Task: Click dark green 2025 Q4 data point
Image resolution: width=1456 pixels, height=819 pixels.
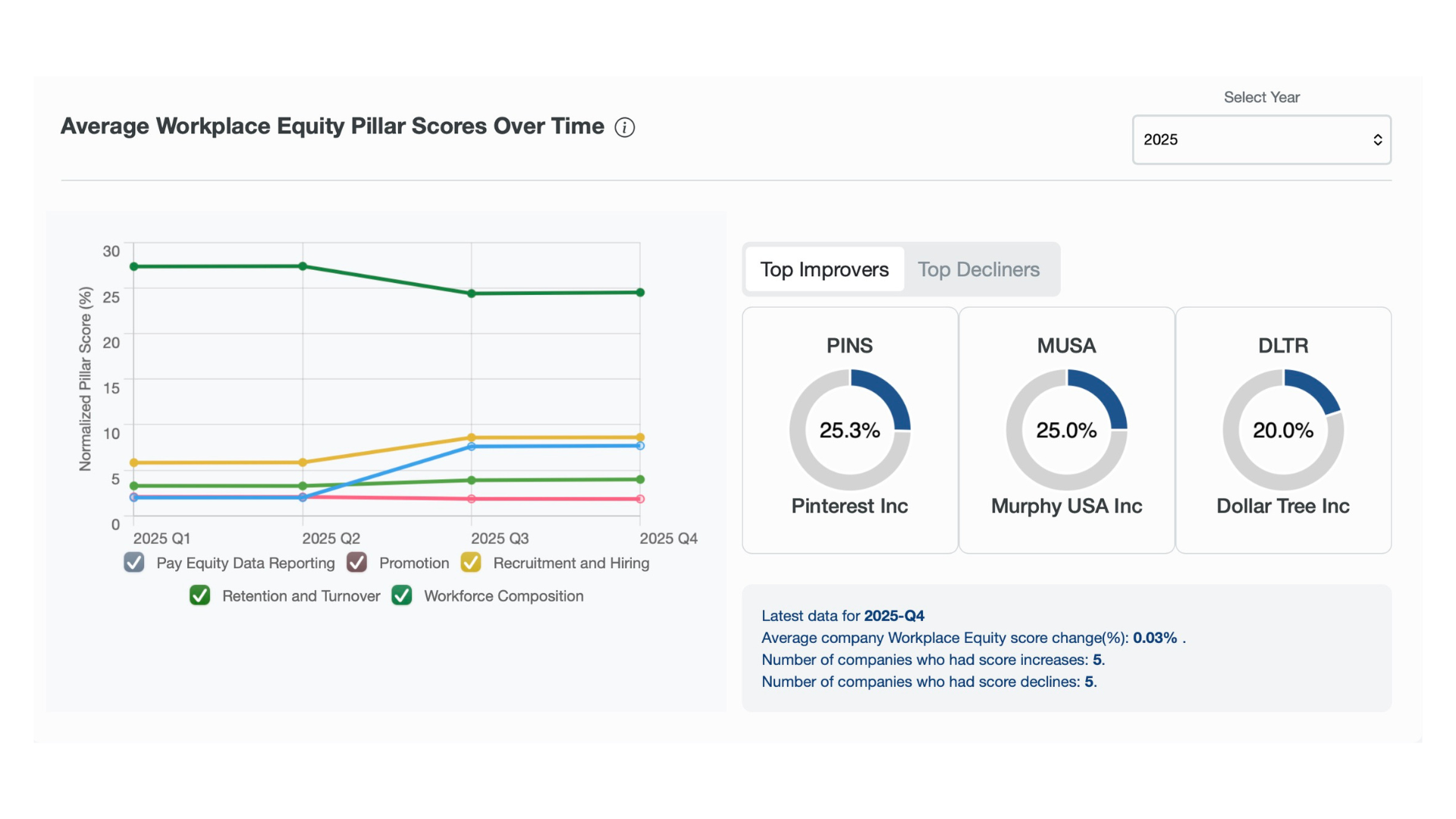Action: point(640,292)
